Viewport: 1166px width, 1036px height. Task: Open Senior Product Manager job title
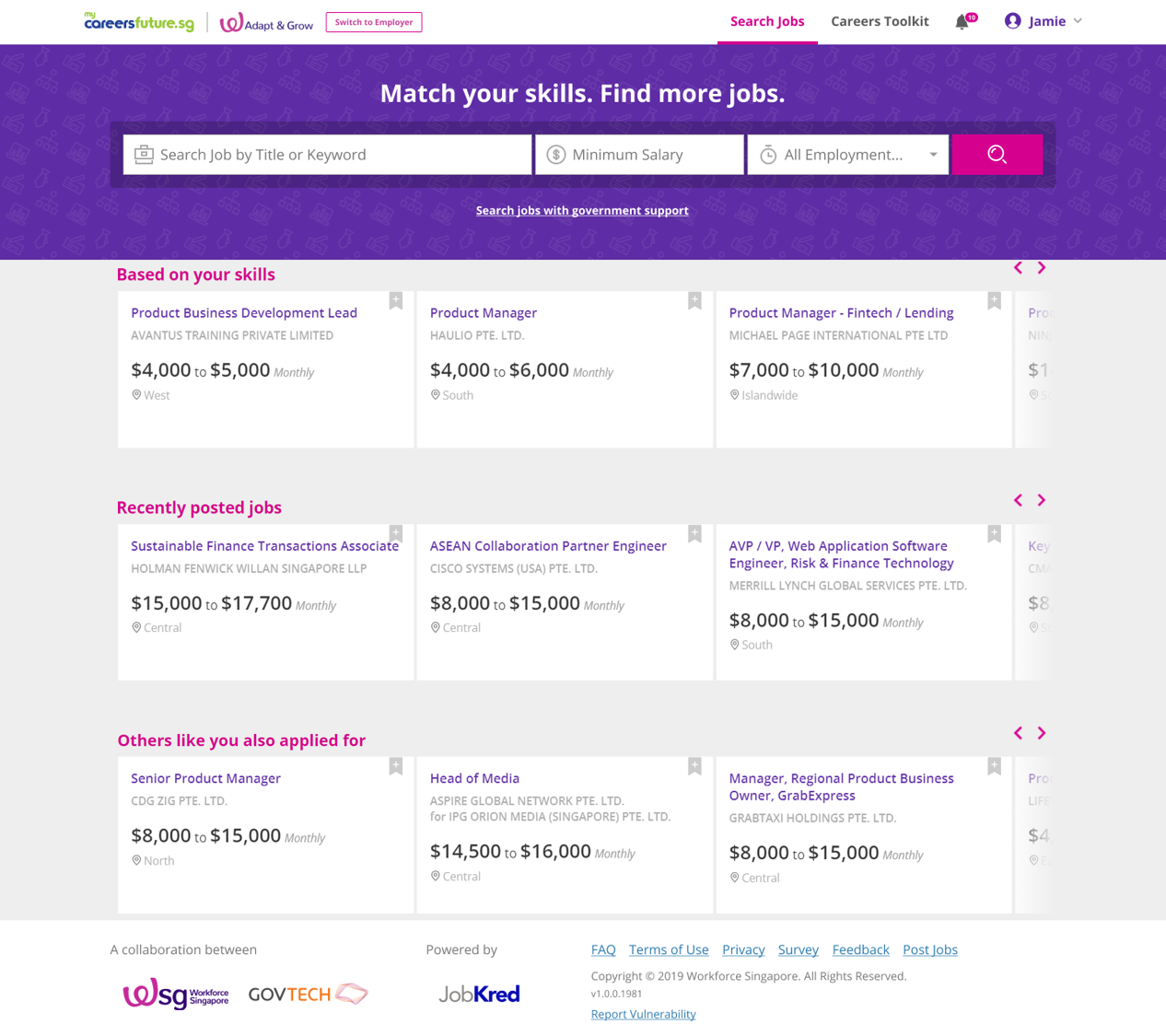click(205, 778)
